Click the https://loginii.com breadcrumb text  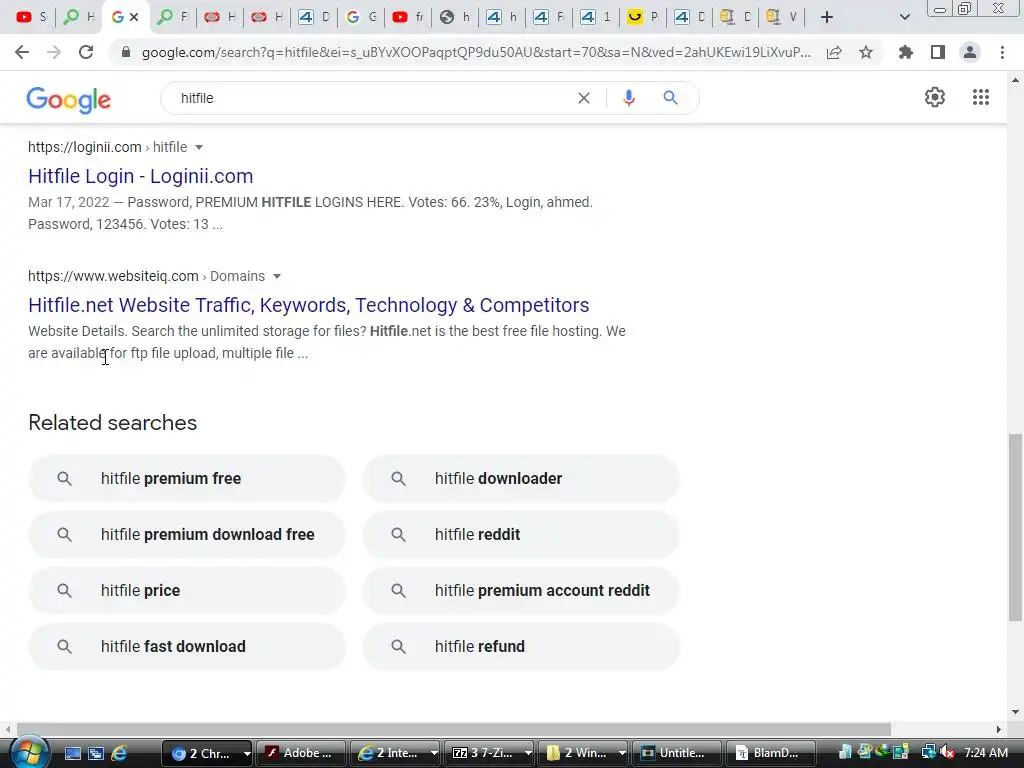85,148
